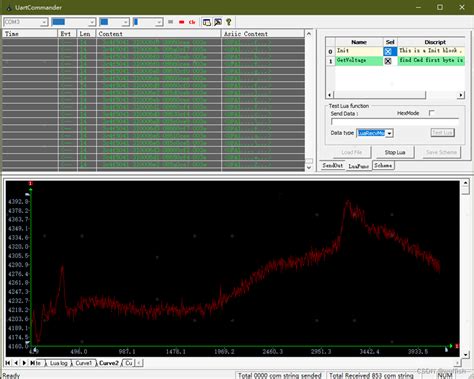
Task: Click the Len column header
Action: tap(87, 34)
